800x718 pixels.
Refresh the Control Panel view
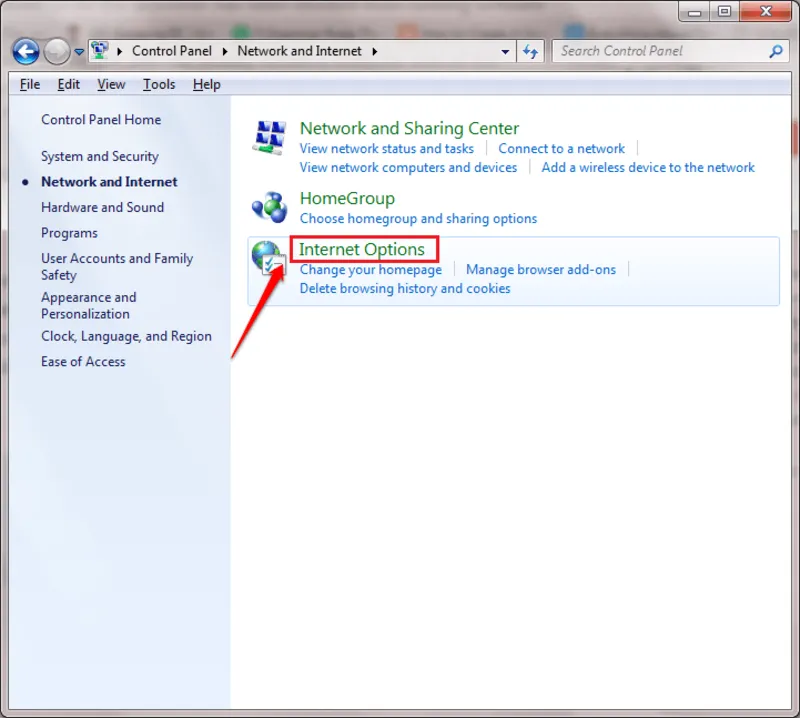(530, 51)
